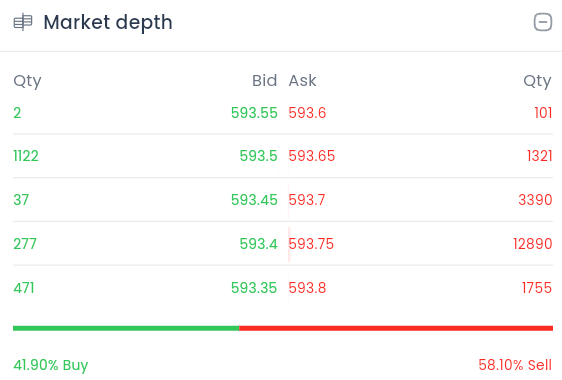
Task: Click ask price 593.65
Action: click(x=311, y=156)
